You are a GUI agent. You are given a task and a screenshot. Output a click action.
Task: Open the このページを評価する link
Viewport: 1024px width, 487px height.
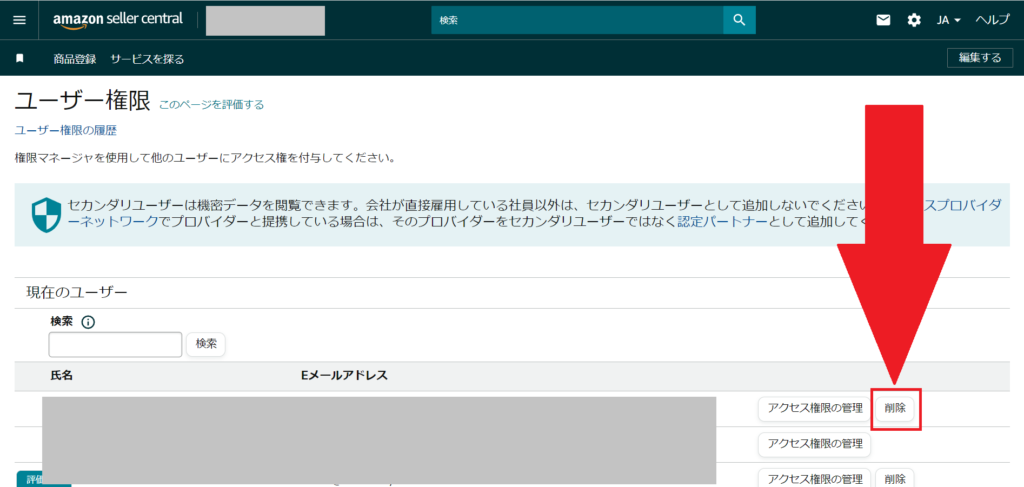coord(212,104)
